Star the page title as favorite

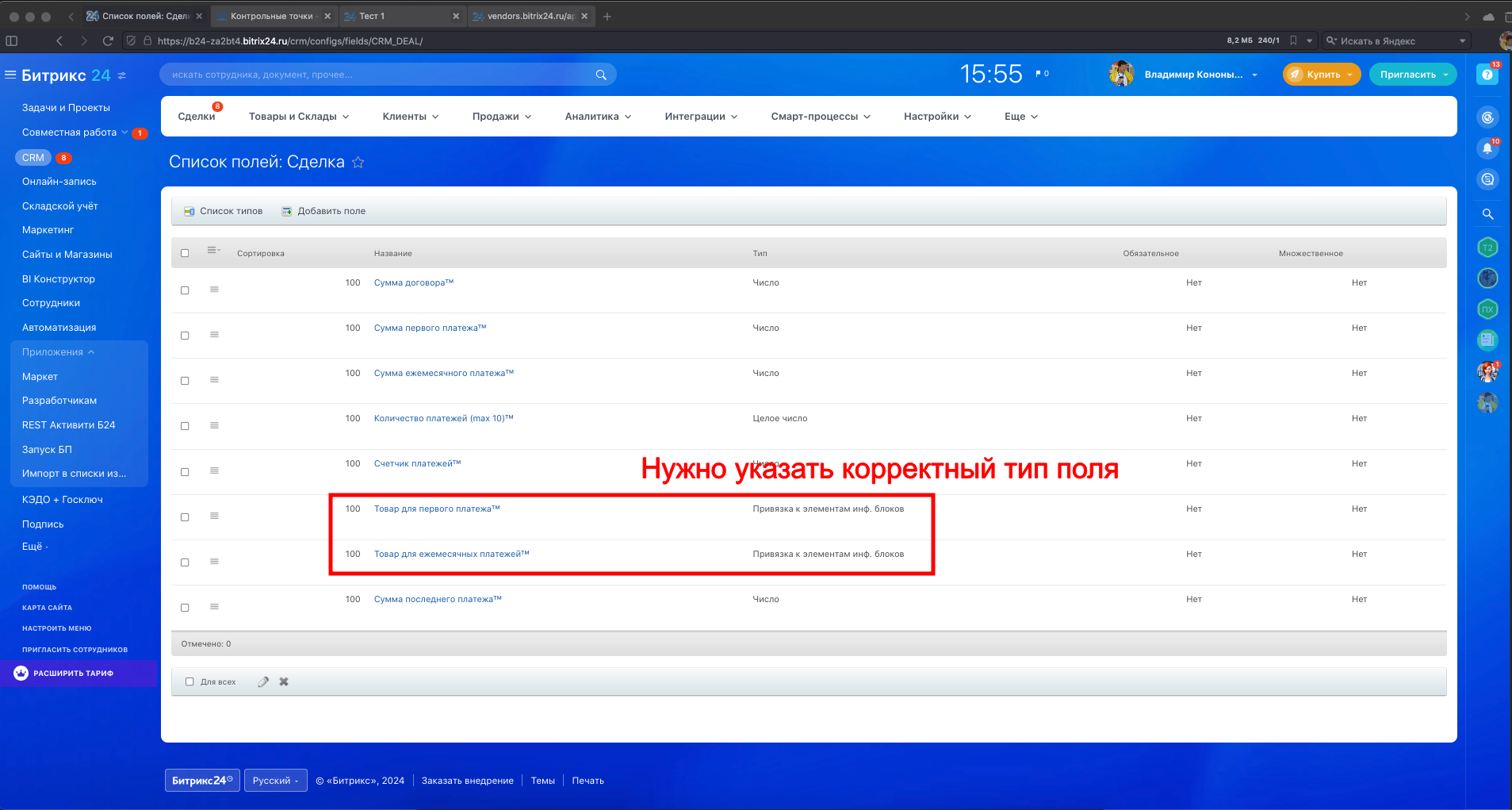coord(358,163)
